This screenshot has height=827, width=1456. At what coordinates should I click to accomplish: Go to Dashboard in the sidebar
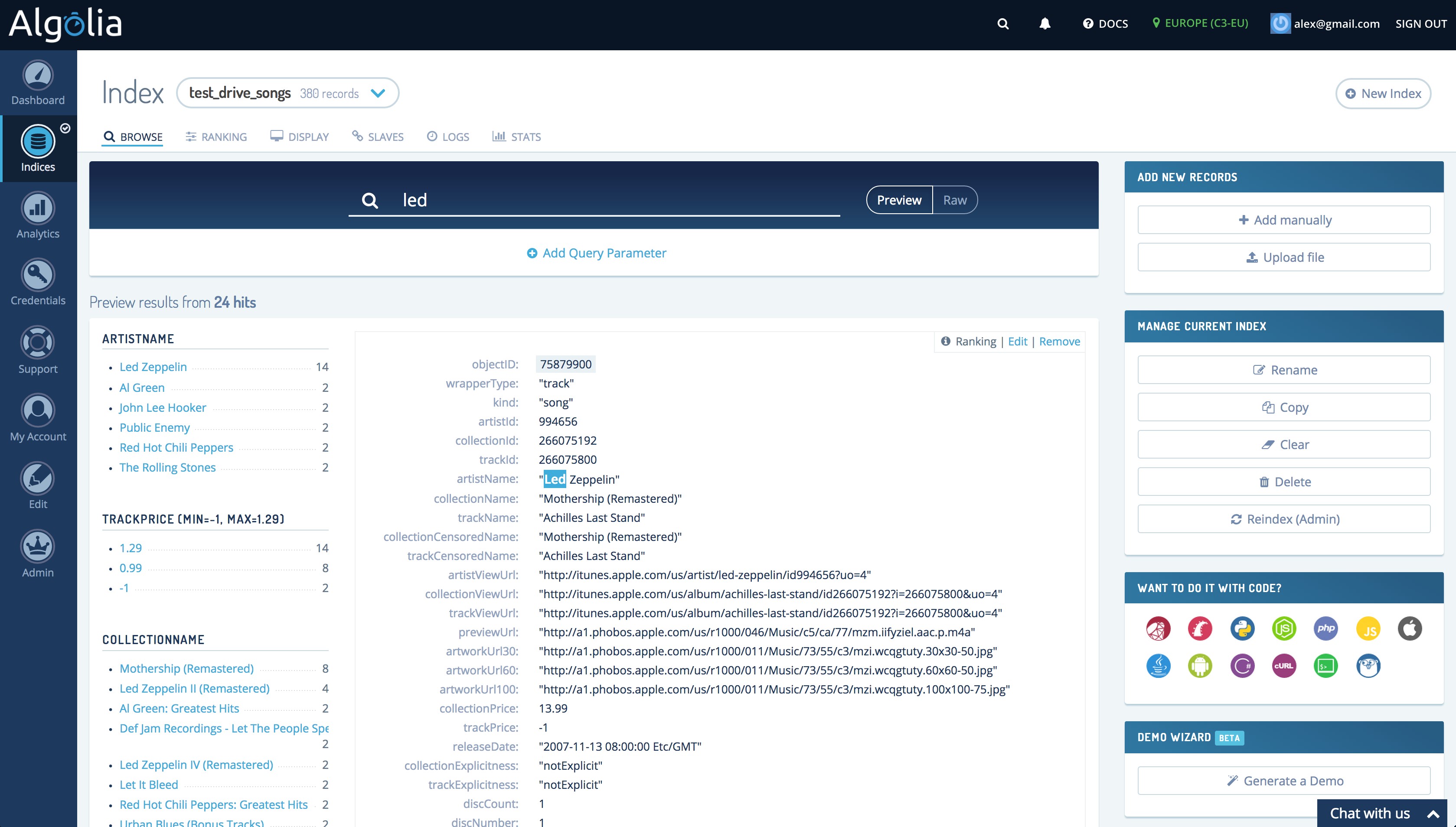(38, 83)
